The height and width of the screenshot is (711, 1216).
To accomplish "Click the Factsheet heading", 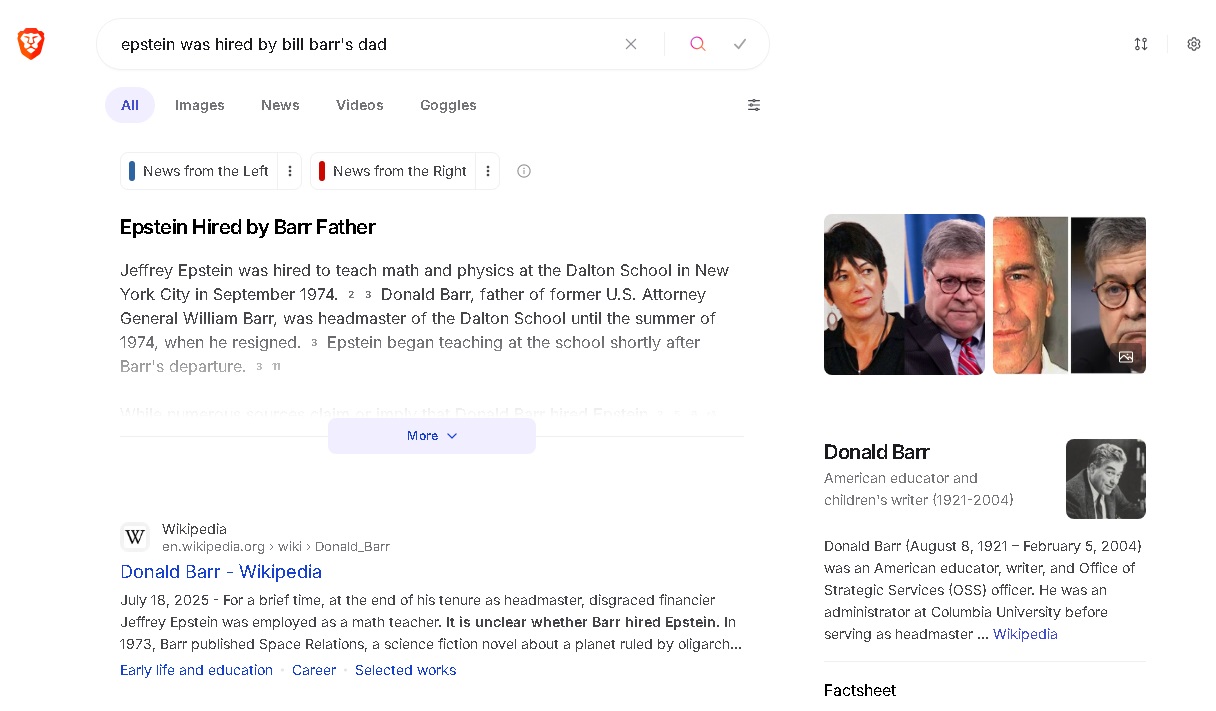I will pyautogui.click(x=860, y=690).
